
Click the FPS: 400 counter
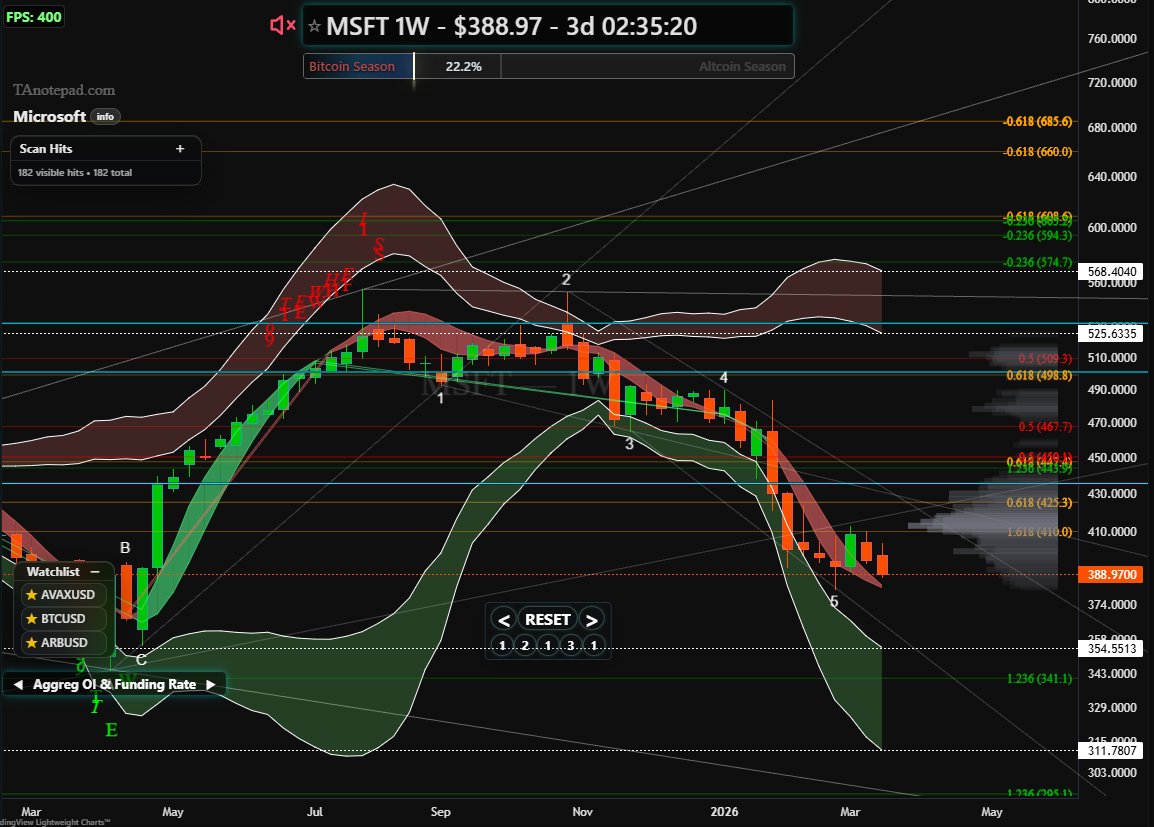(34, 17)
